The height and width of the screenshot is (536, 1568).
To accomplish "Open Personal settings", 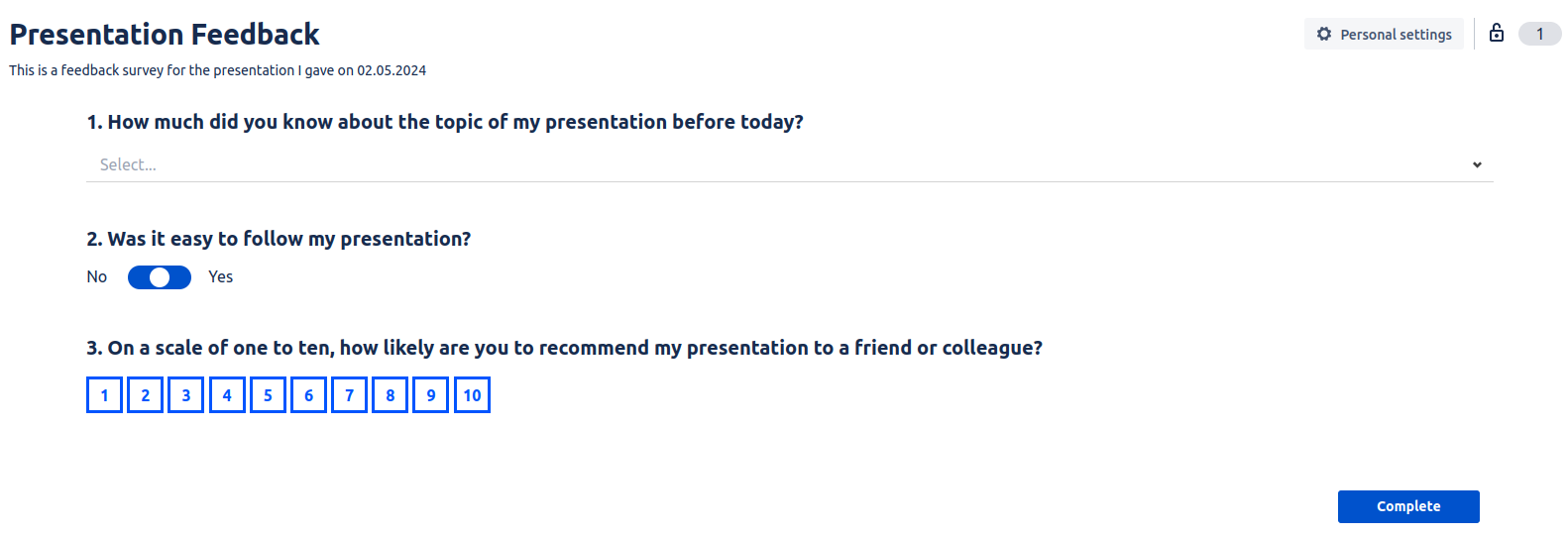I will coord(1384,34).
